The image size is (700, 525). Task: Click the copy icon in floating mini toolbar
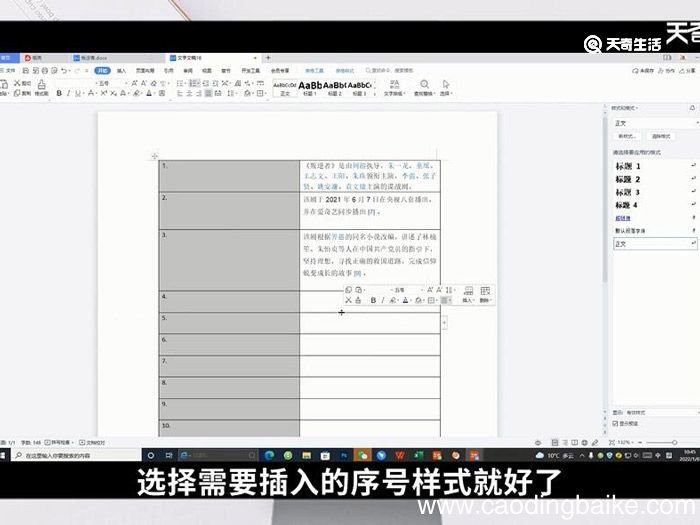[x=349, y=290]
